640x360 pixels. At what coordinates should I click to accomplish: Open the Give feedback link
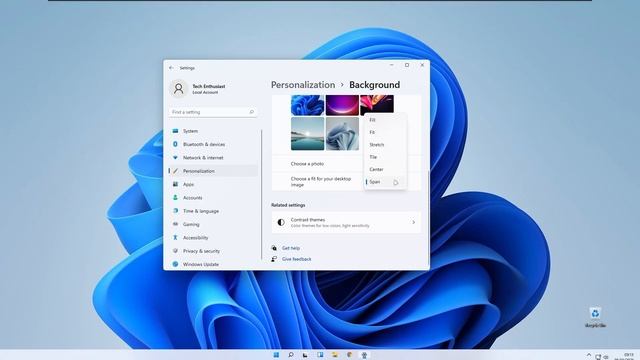point(297,259)
